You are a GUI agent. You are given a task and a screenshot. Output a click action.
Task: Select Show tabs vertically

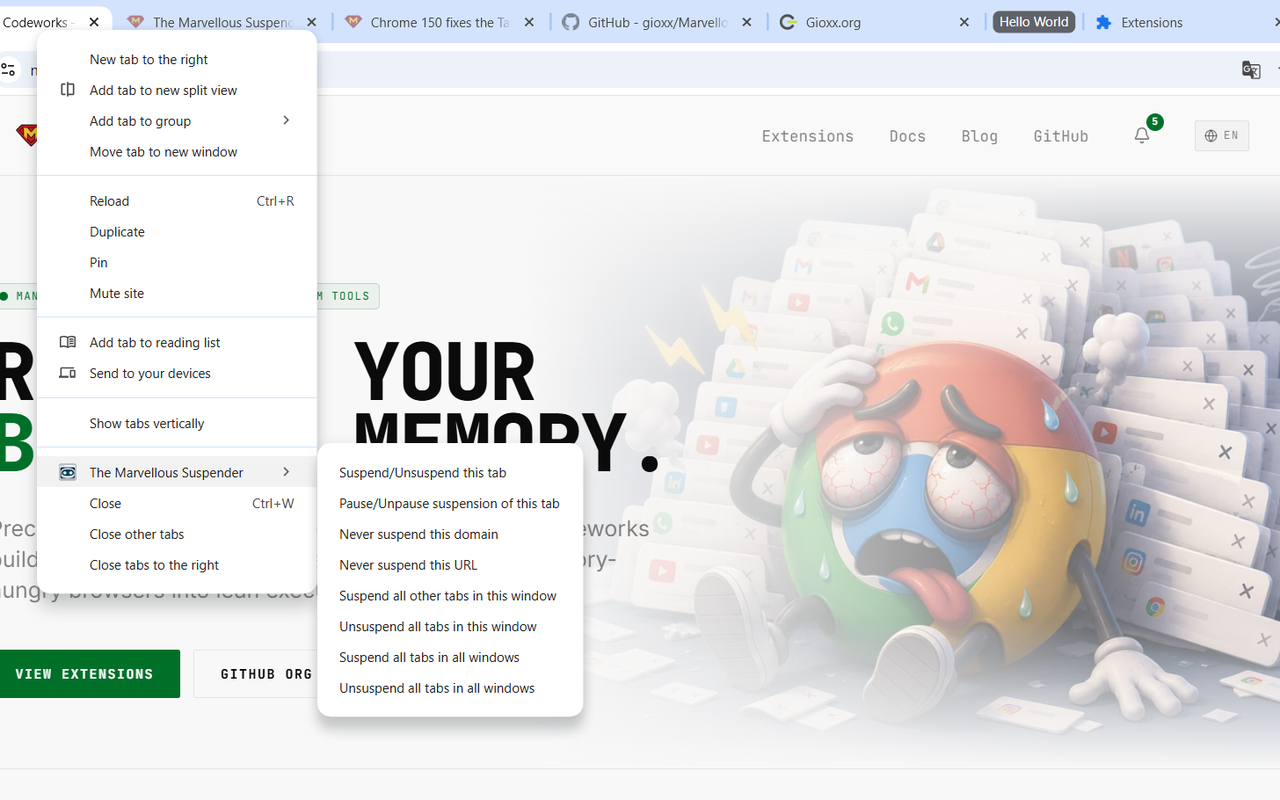(x=177, y=423)
